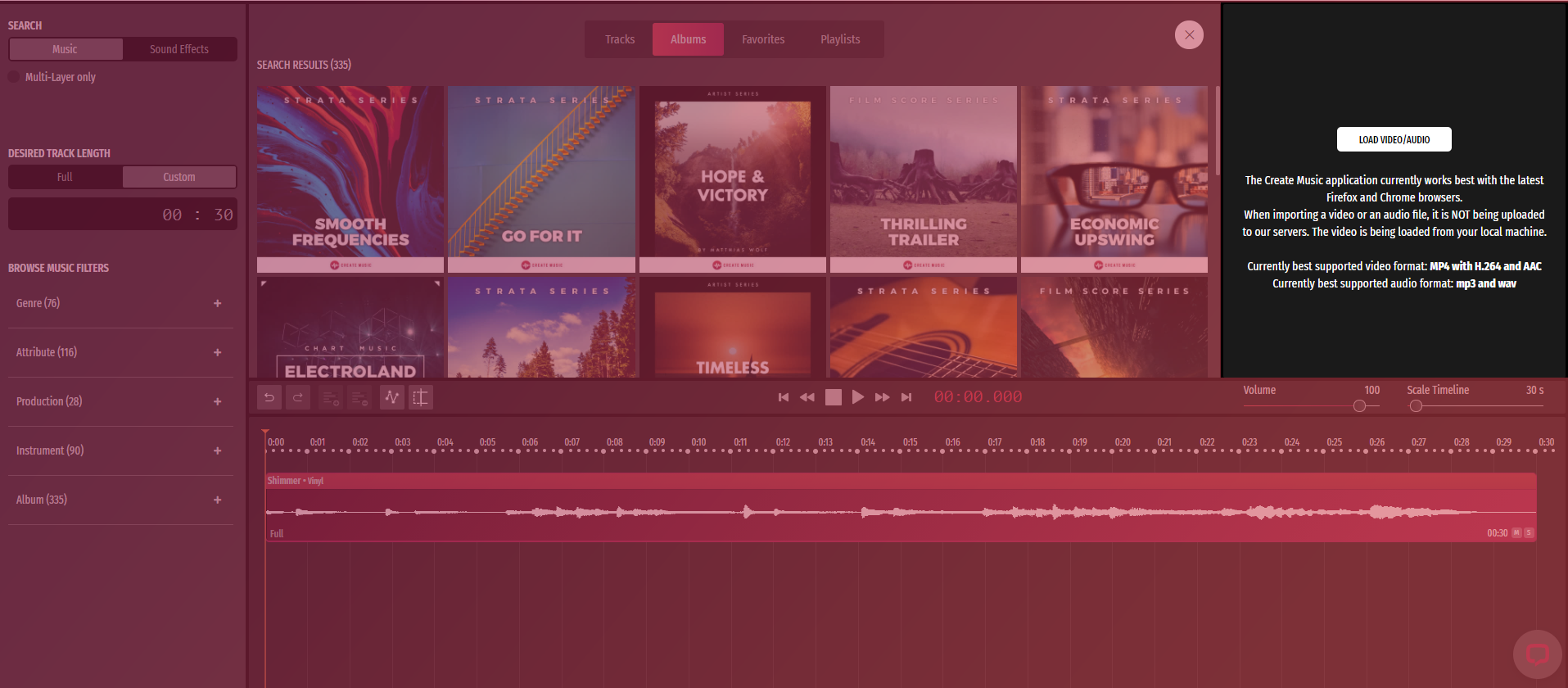1568x688 pixels.
Task: Click the 0:25 timeline marker
Action: (x=1335, y=442)
